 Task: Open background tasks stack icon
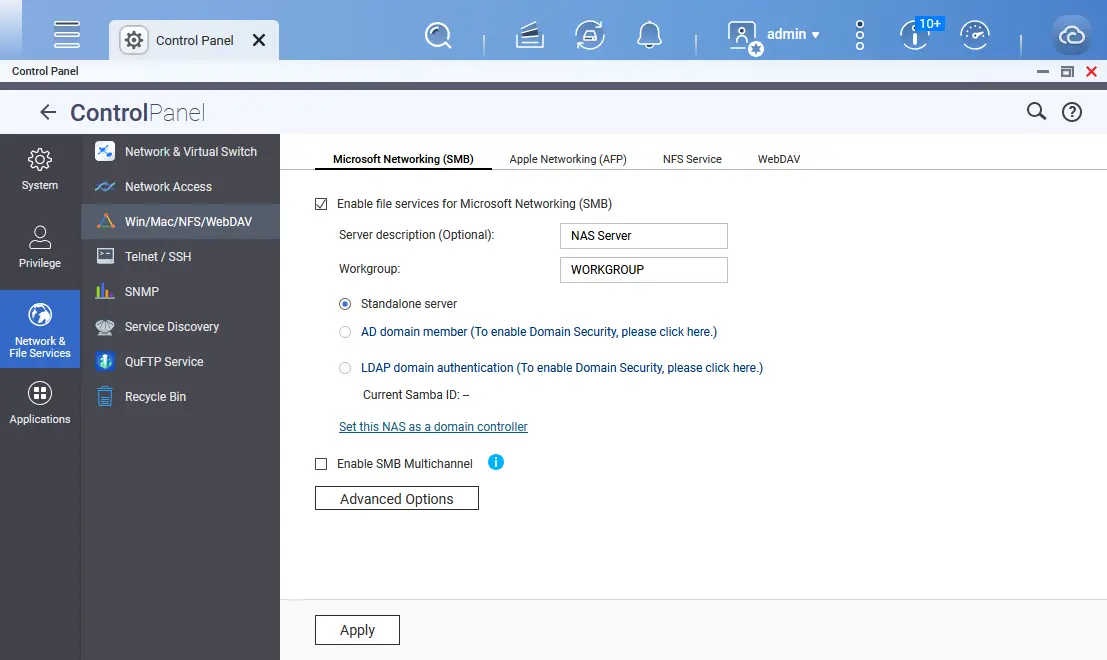point(529,35)
